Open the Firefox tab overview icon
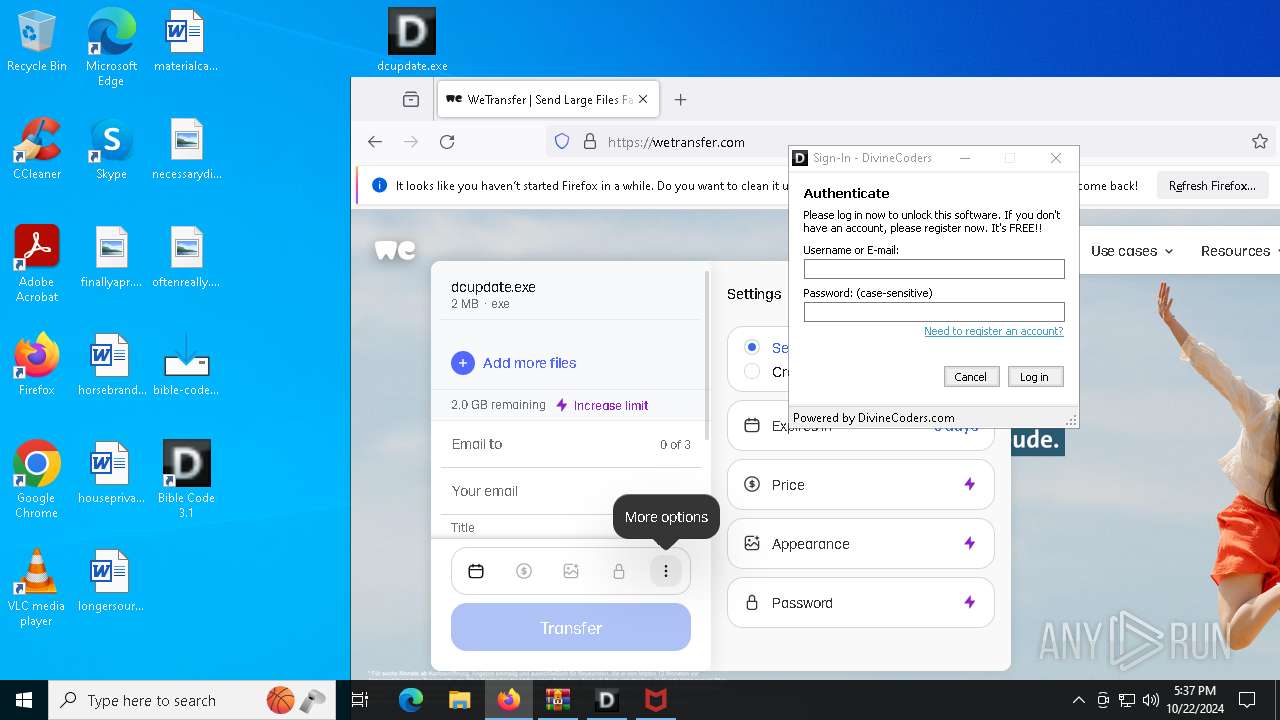This screenshot has width=1280, height=720. pyautogui.click(x=411, y=99)
